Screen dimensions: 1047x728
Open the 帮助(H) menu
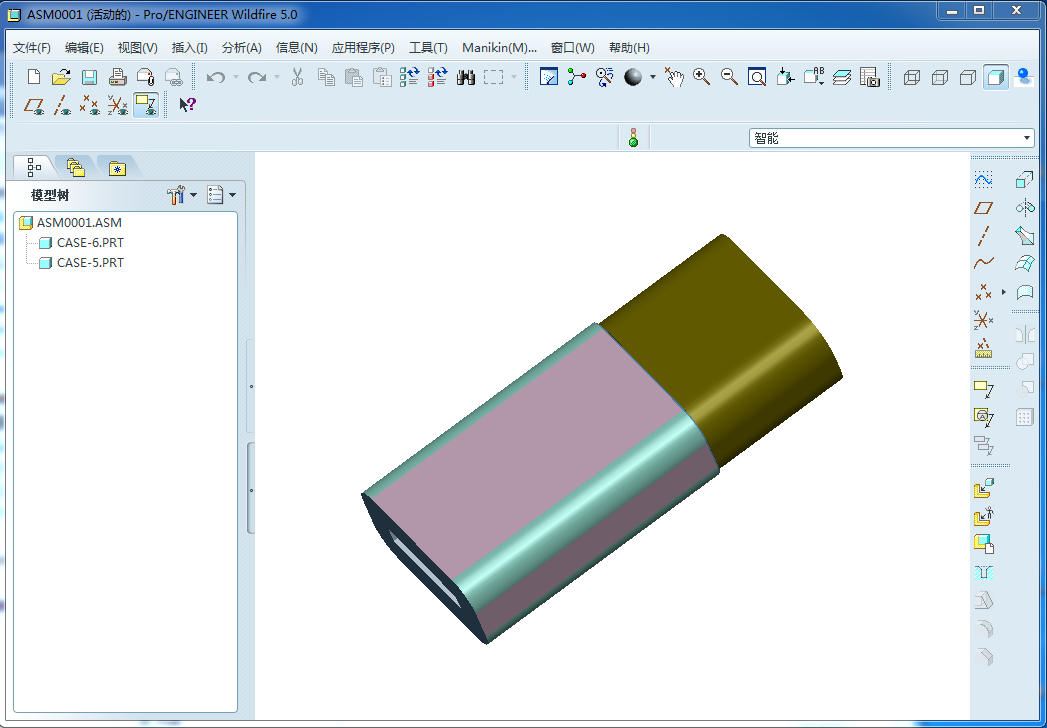629,47
